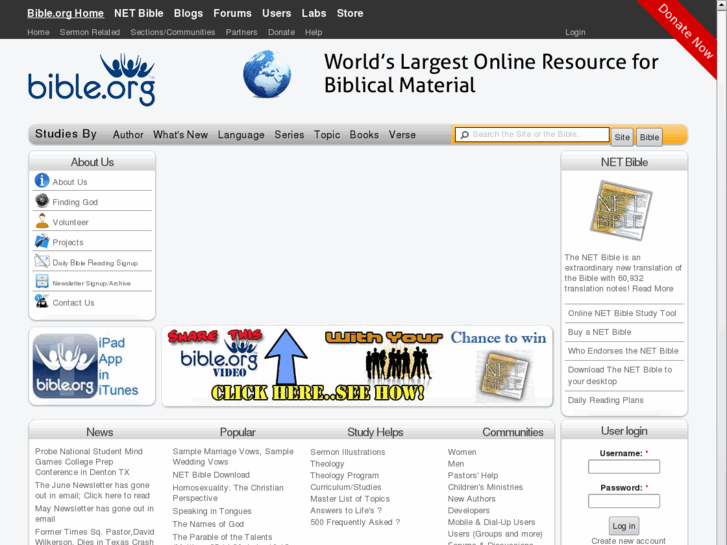Viewport: 727px width, 545px height.
Task: Click the Volunteer person icon
Action: click(x=42, y=221)
